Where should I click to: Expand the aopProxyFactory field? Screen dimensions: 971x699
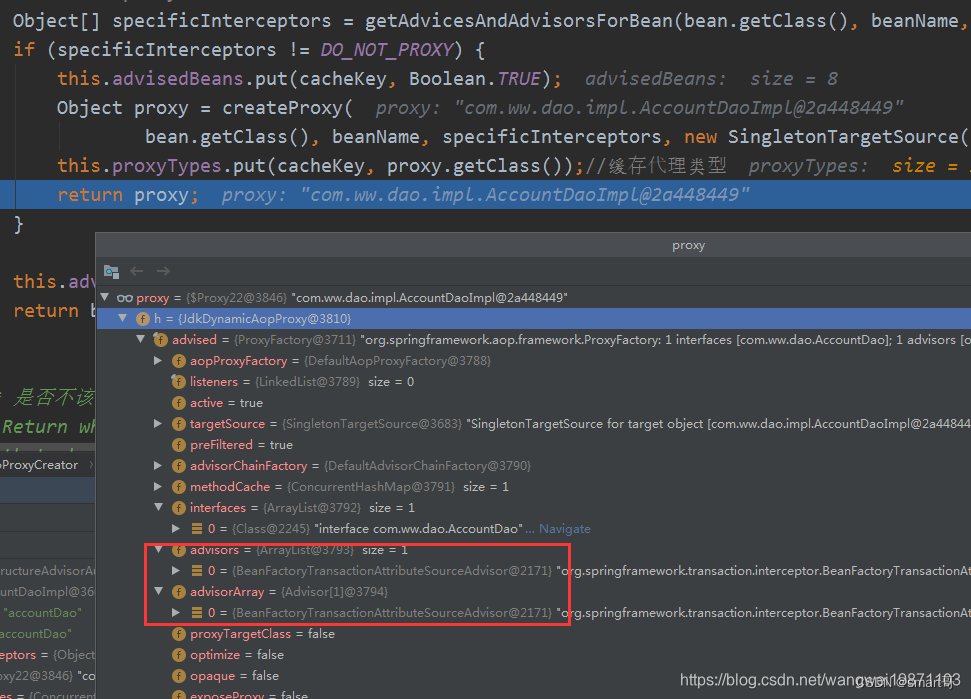pos(159,360)
